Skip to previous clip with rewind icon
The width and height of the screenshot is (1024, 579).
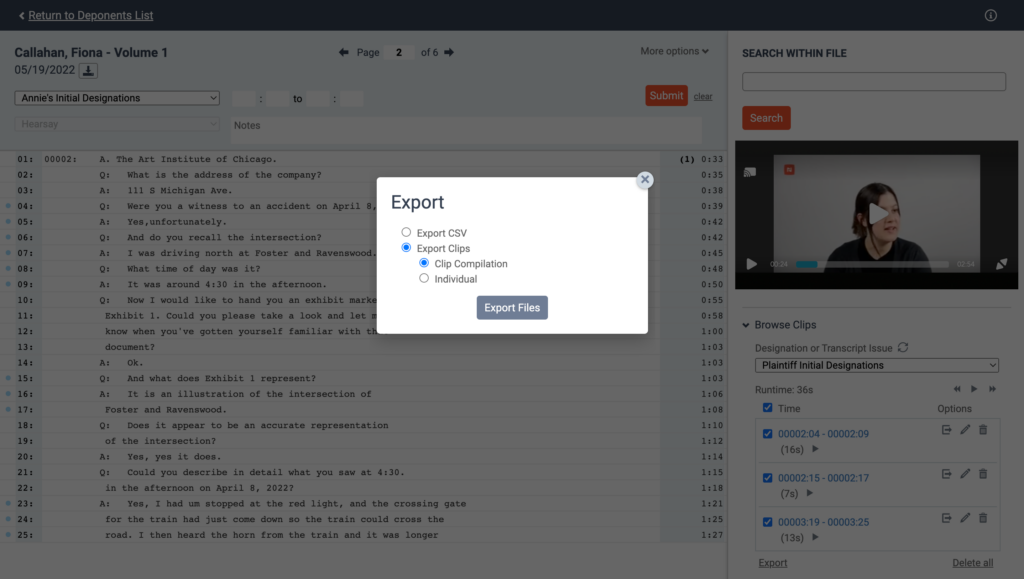(956, 390)
